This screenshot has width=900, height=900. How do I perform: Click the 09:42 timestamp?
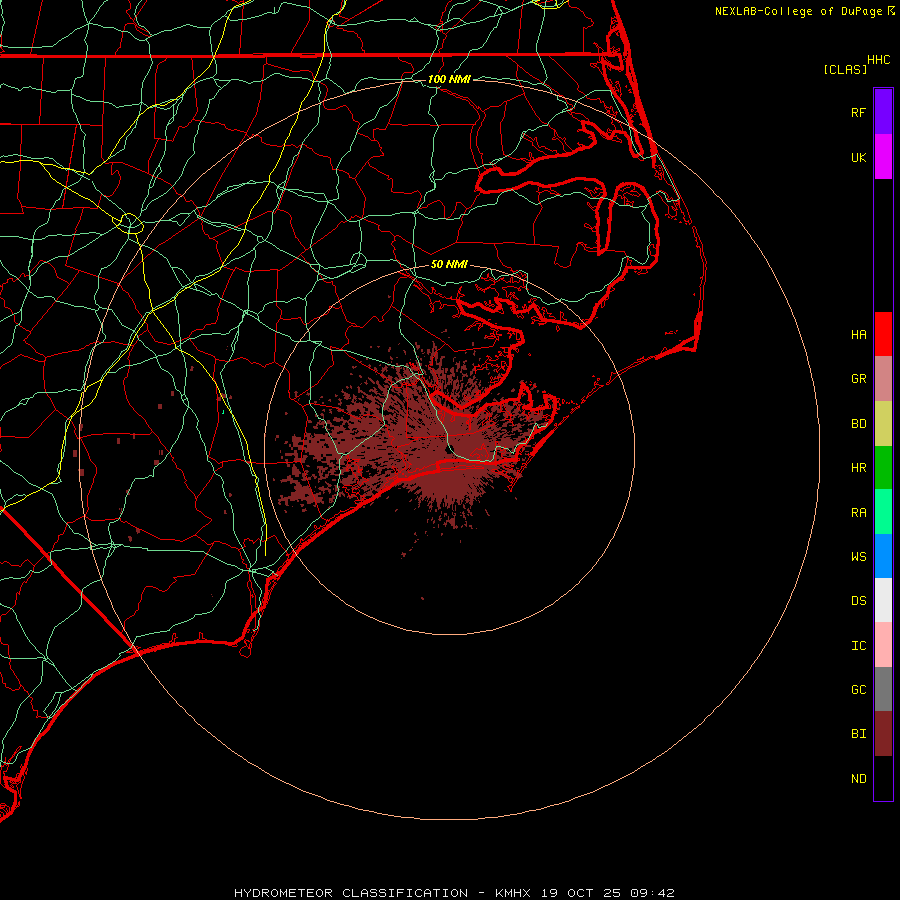click(x=654, y=893)
